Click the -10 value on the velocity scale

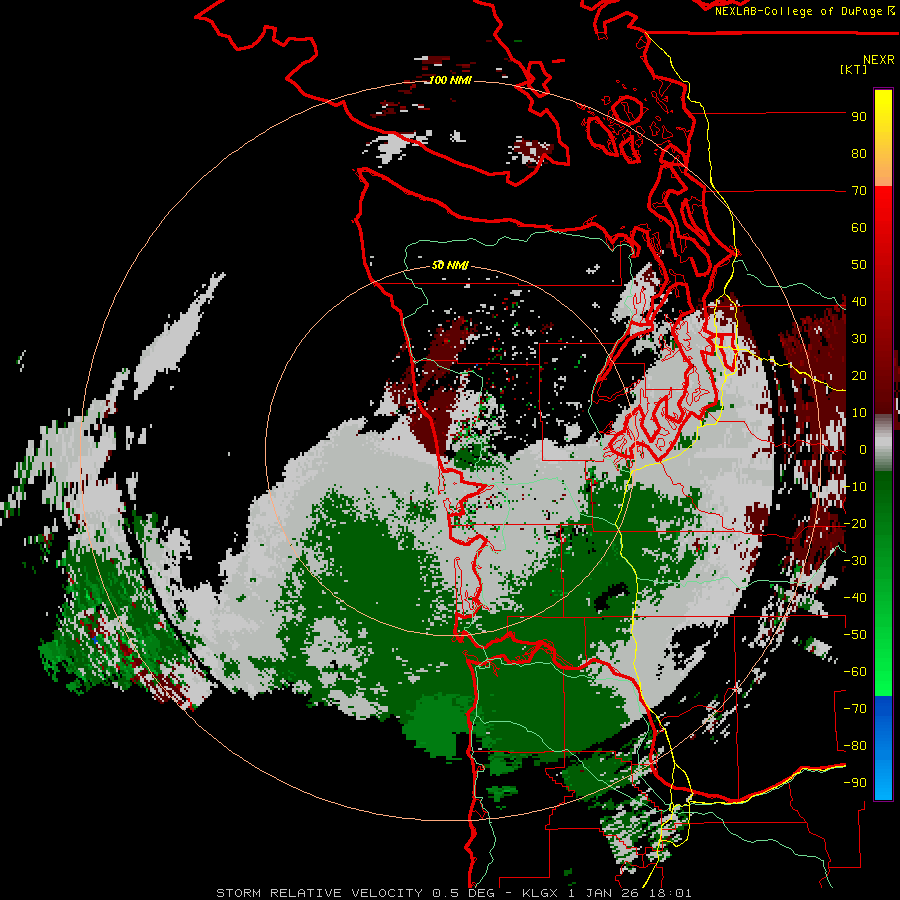855,487
